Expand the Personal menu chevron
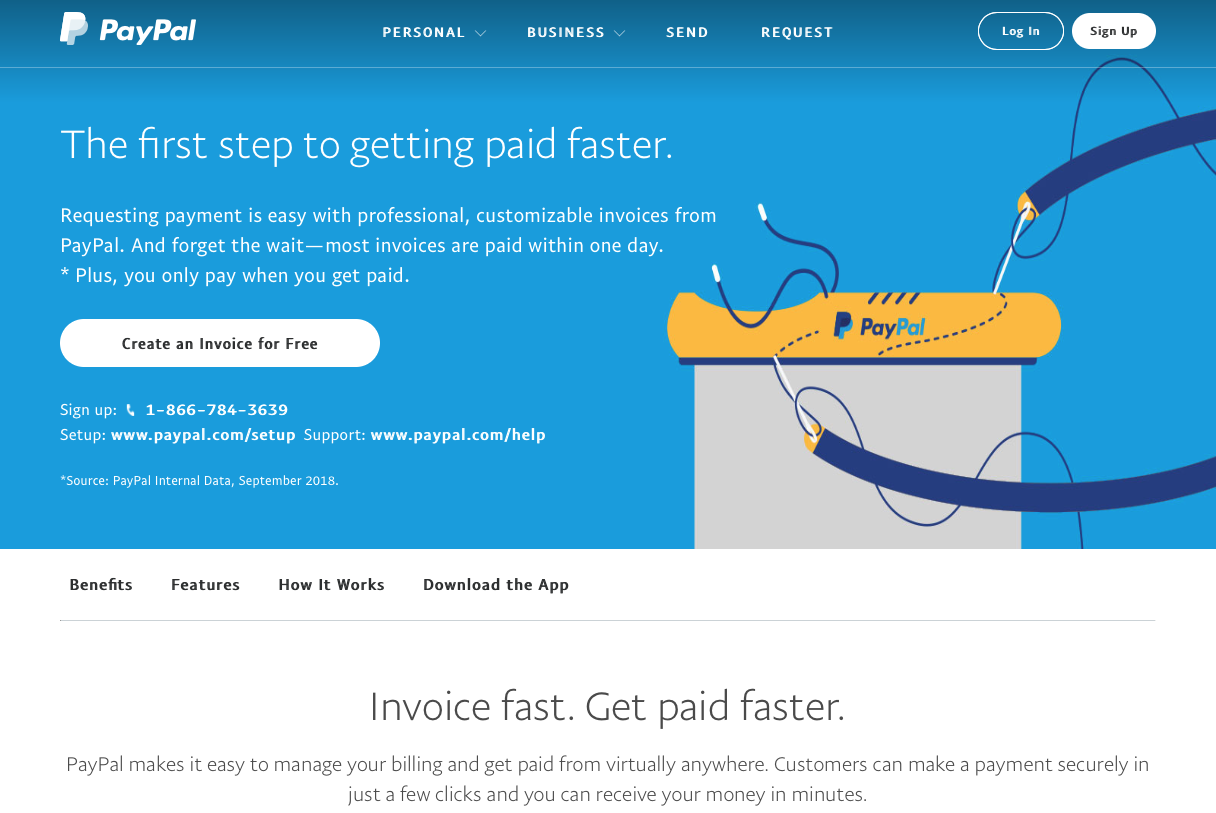The image size is (1216, 813). coord(481,33)
